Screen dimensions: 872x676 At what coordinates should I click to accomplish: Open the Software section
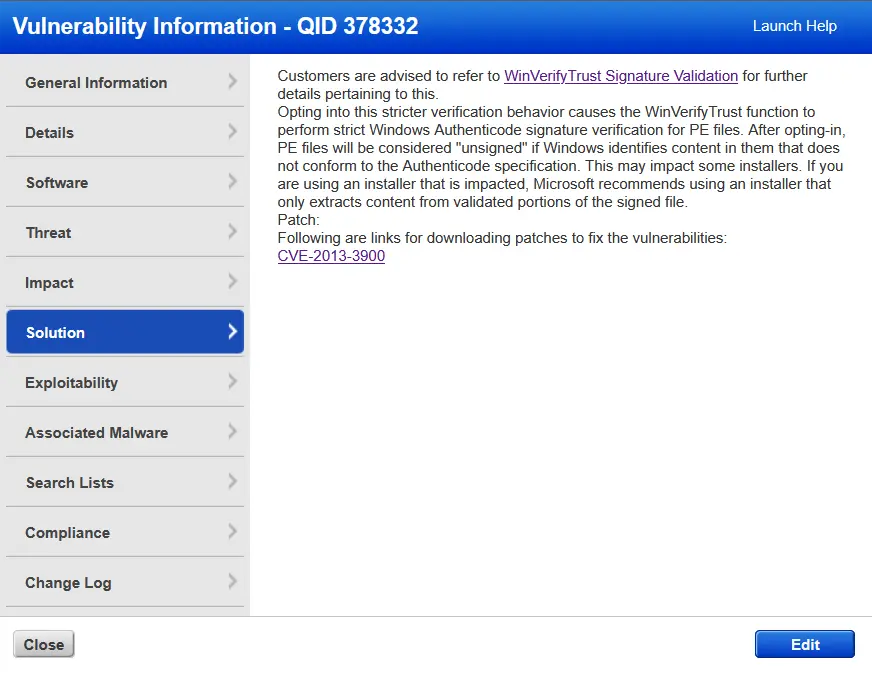click(x=125, y=182)
